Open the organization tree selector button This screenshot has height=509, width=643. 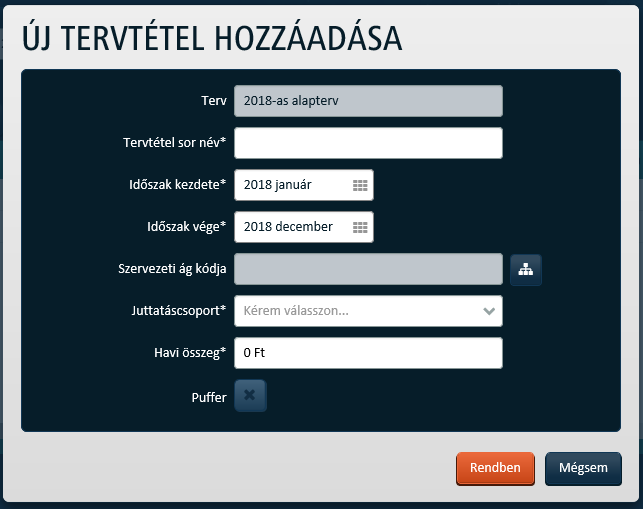tap(526, 269)
